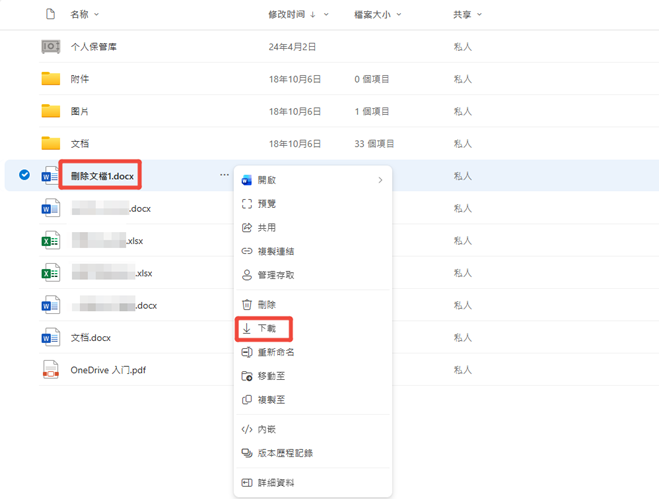Open the 名称 column sort dropdown

coord(96,14)
